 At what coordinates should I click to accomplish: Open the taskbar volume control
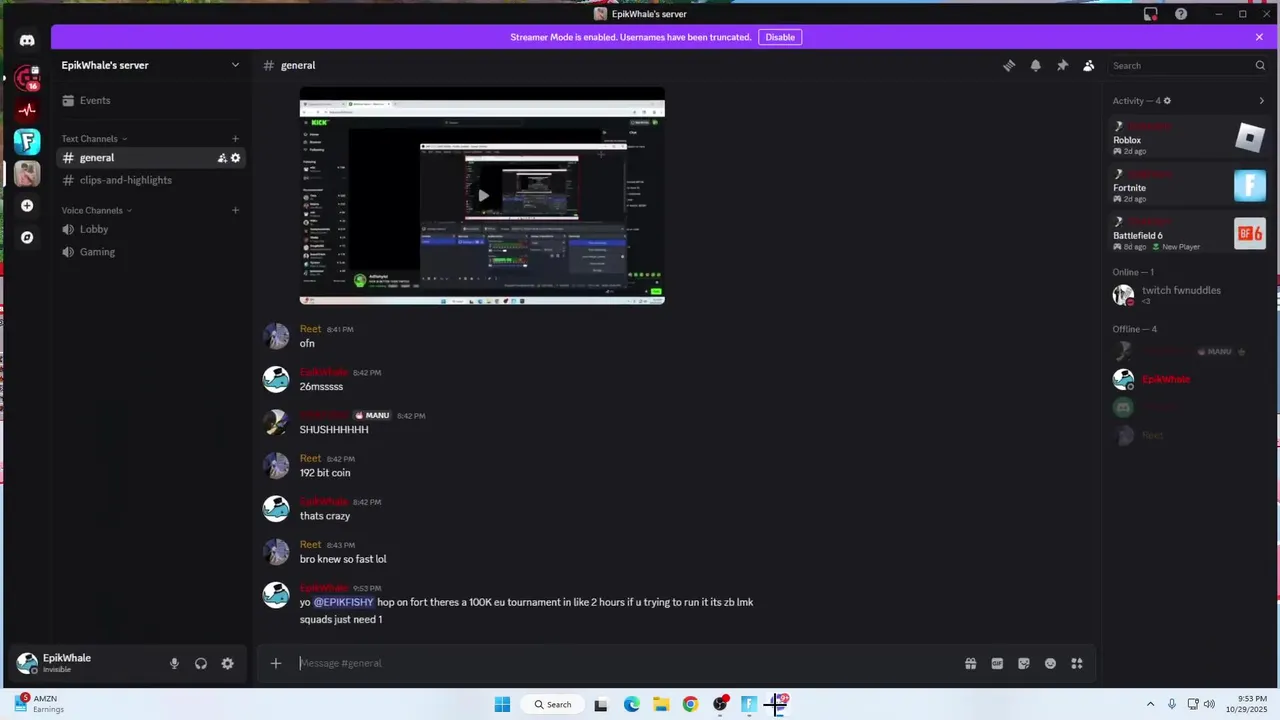click(1209, 704)
